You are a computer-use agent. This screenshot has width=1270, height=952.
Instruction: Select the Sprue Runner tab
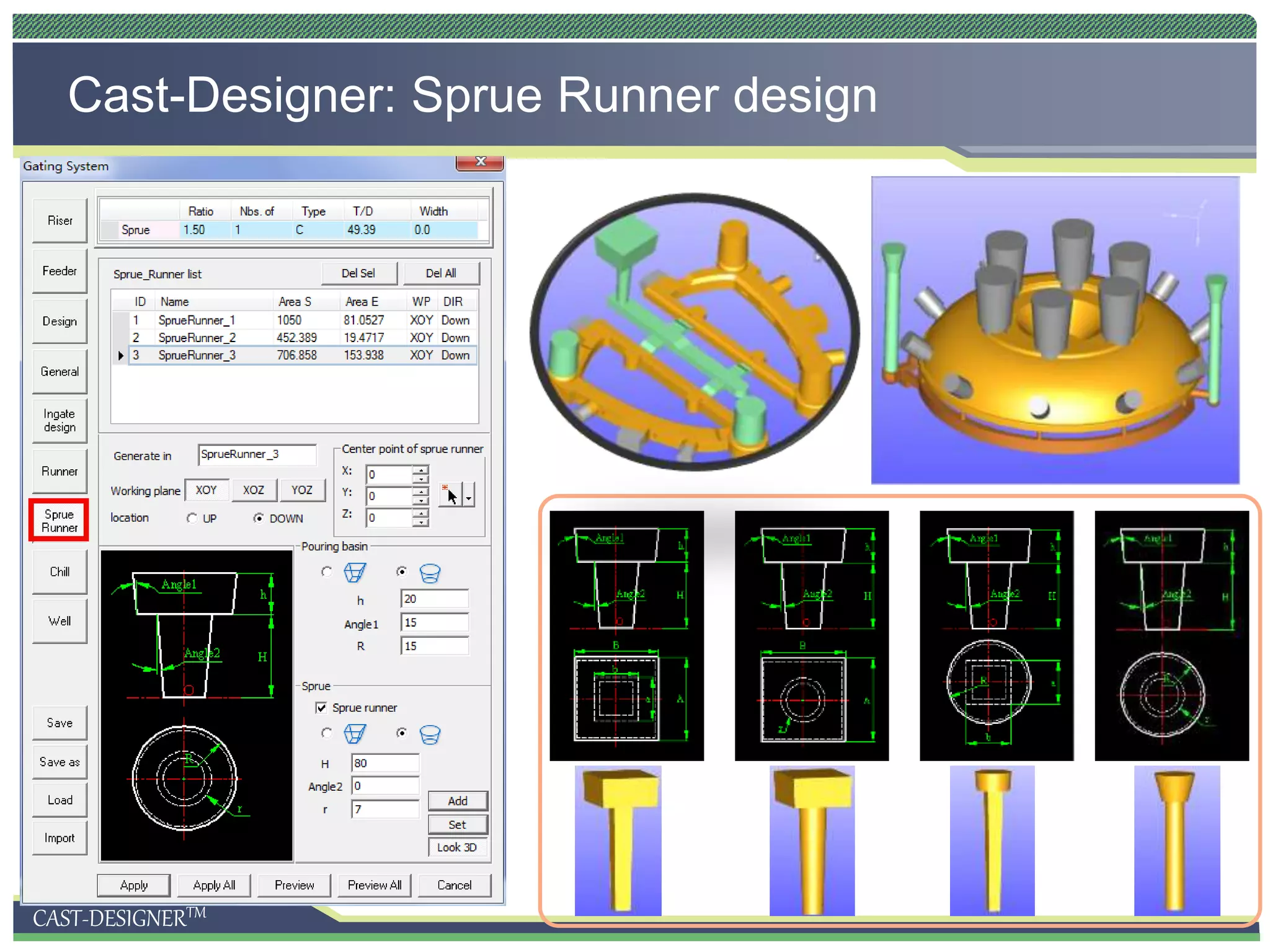click(x=60, y=521)
